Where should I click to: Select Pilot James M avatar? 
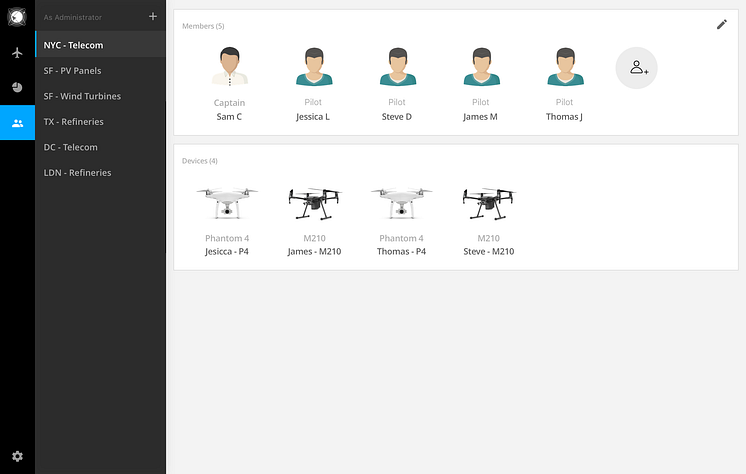click(x=481, y=66)
